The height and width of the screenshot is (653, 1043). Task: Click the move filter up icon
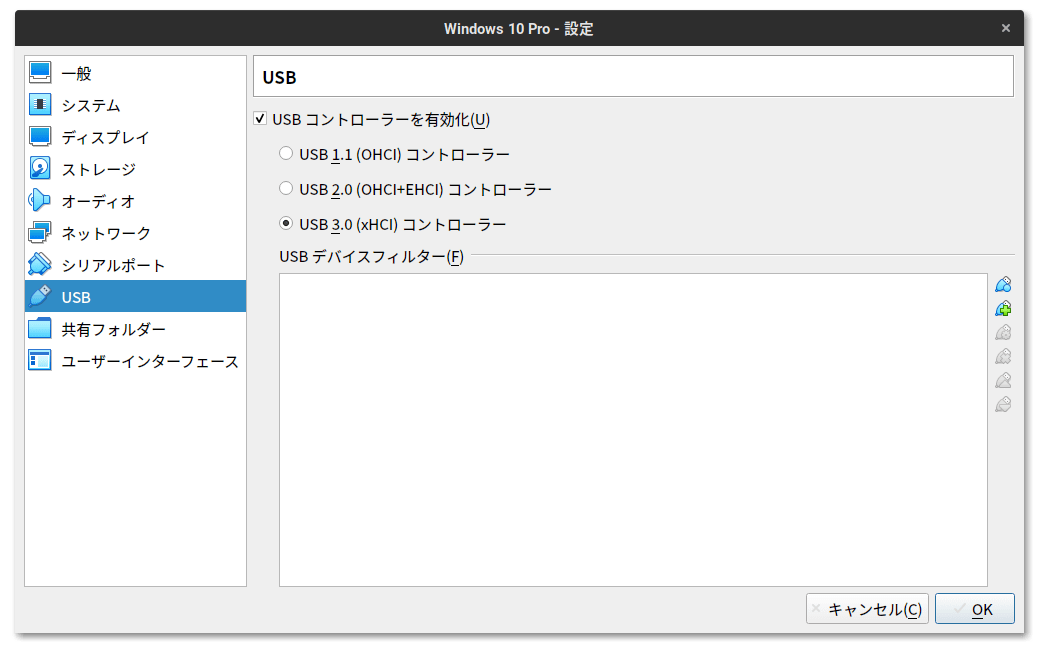(1003, 380)
